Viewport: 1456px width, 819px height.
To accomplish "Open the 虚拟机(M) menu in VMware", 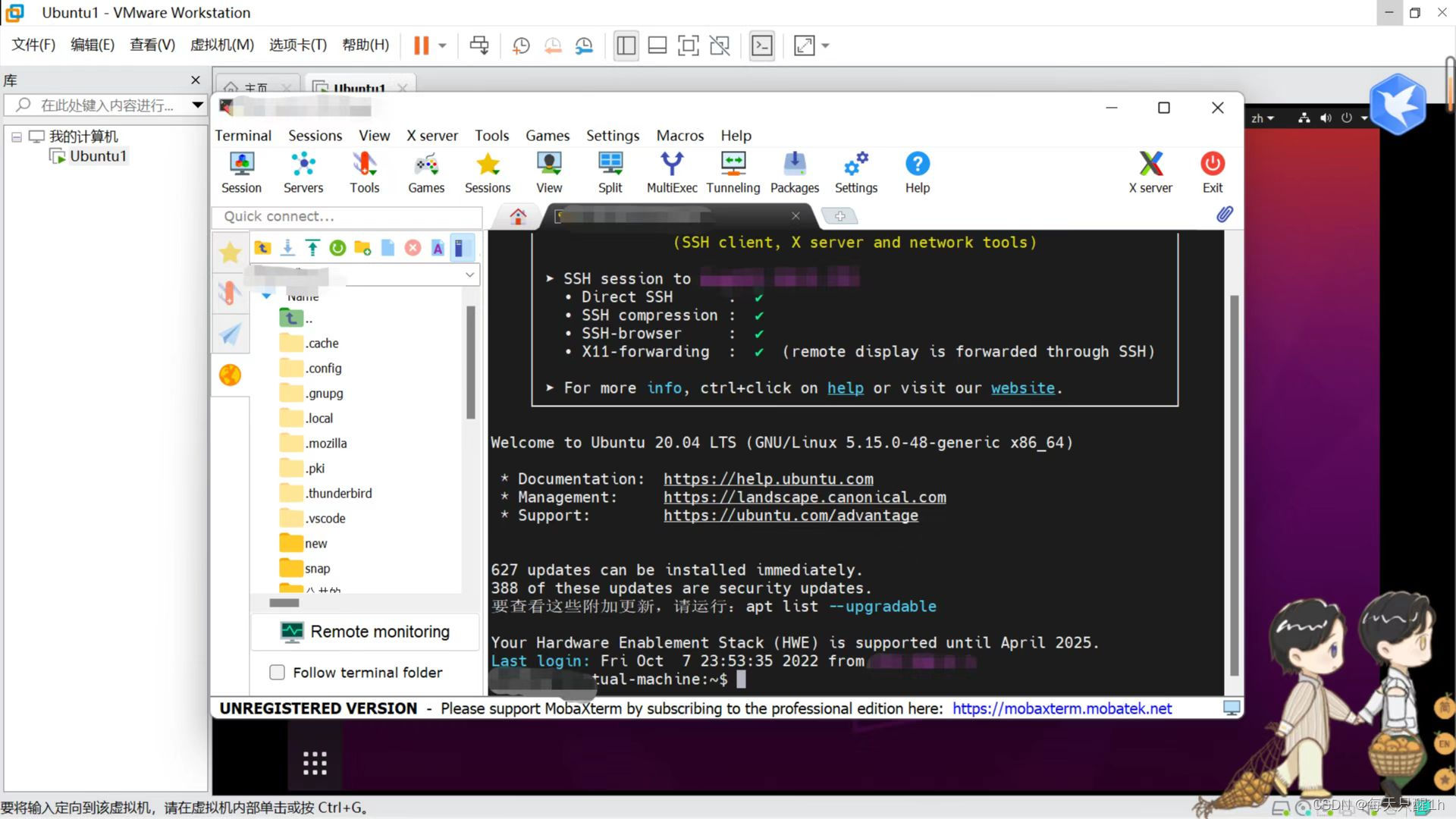I will click(x=221, y=45).
